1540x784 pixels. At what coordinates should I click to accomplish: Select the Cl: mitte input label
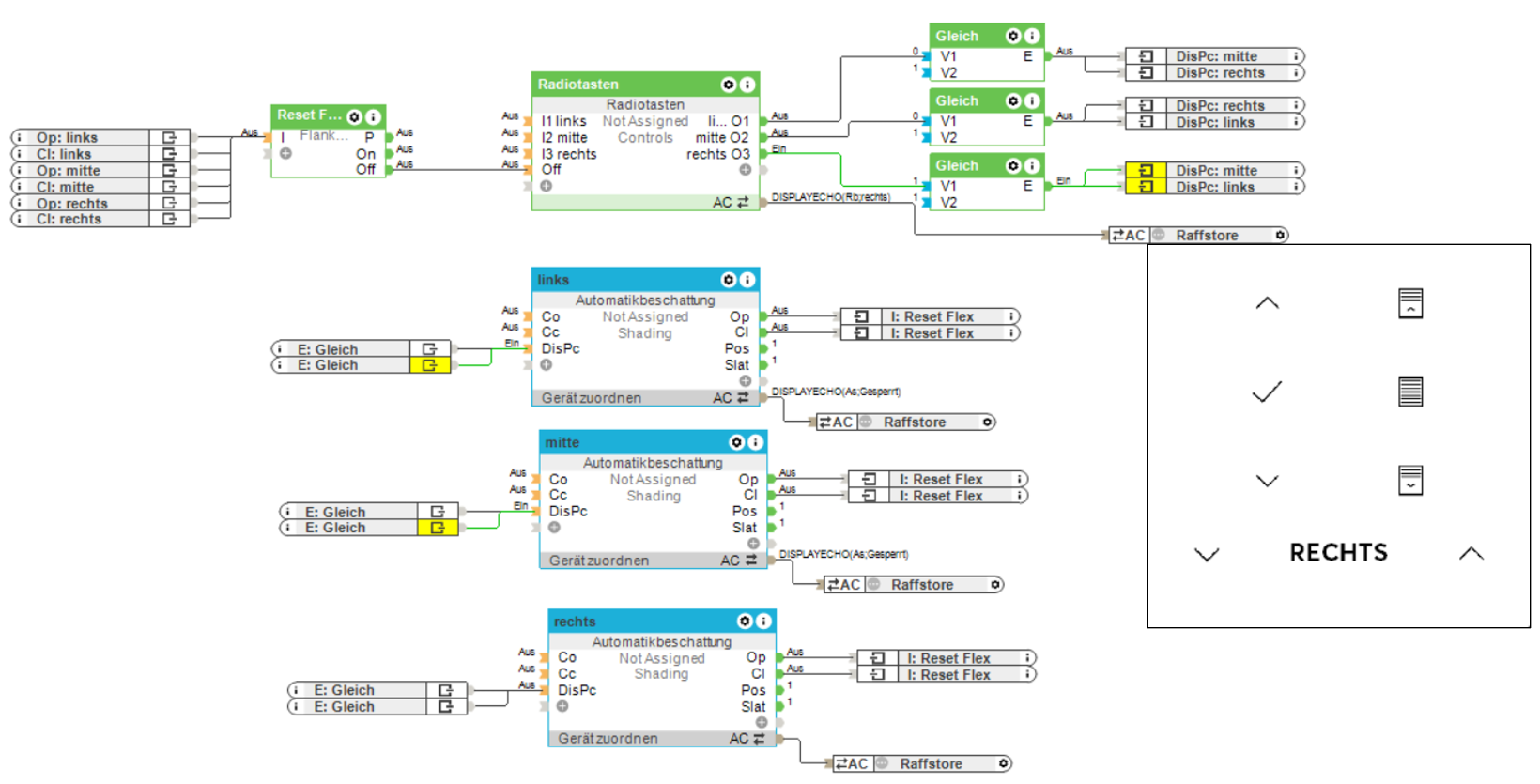(x=66, y=187)
